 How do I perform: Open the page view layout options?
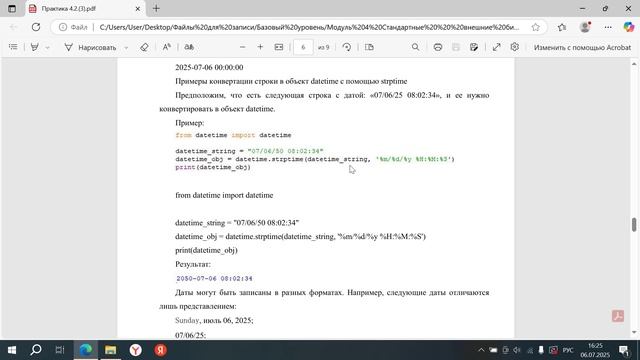click(369, 47)
